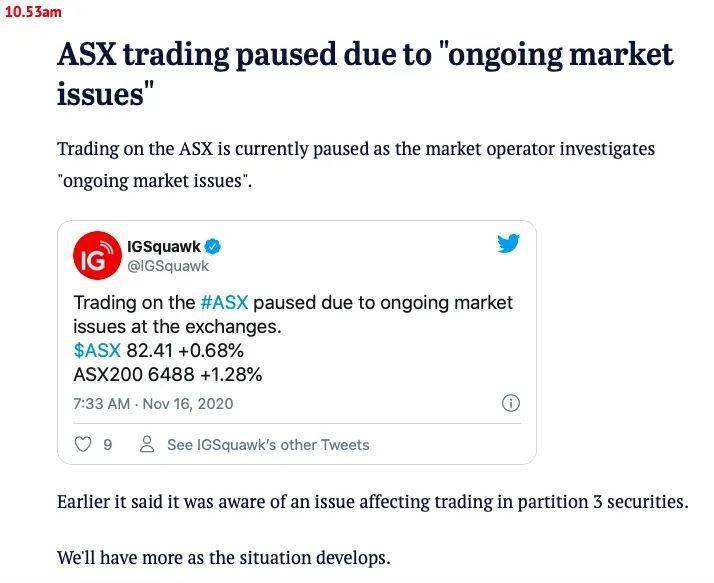Click the Twitter bird logo
The width and height of the screenshot is (714, 583).
508,244
